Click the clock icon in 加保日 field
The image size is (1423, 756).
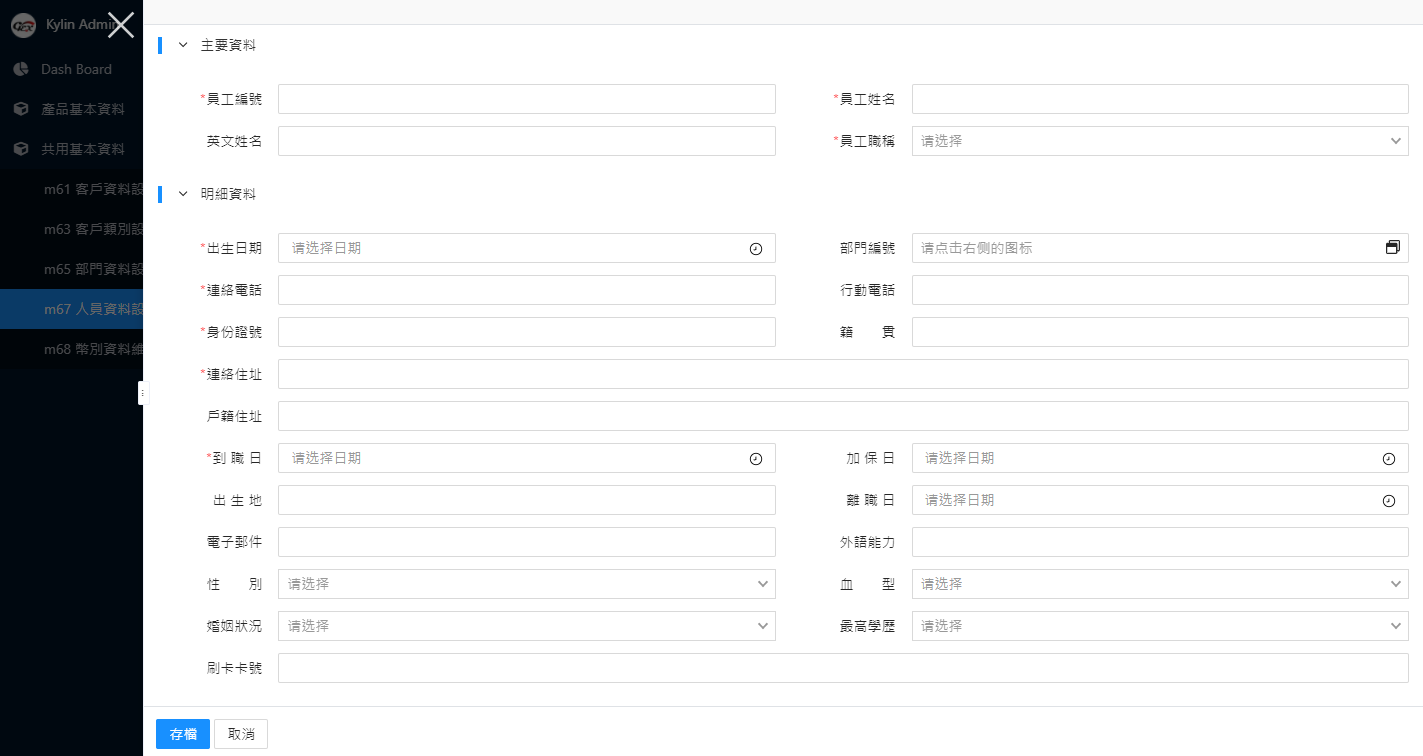[x=1389, y=459]
